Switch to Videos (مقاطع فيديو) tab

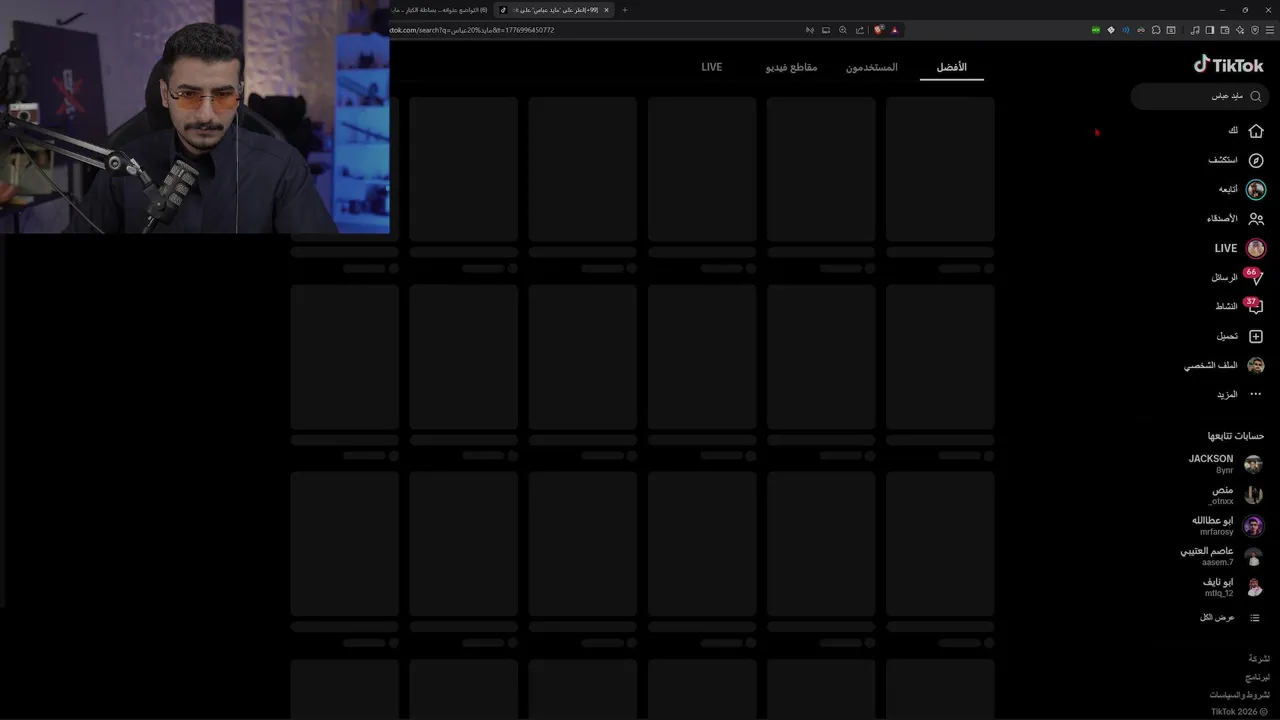tap(791, 67)
